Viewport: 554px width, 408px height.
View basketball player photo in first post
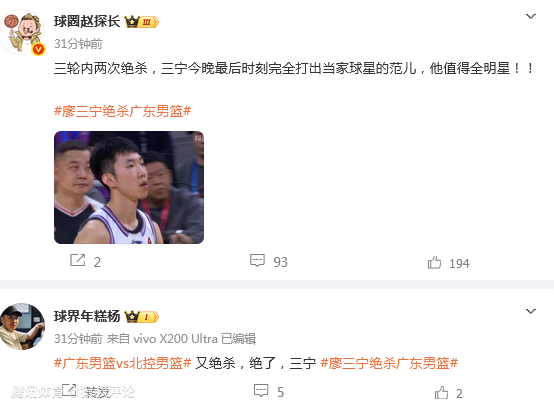point(129,187)
